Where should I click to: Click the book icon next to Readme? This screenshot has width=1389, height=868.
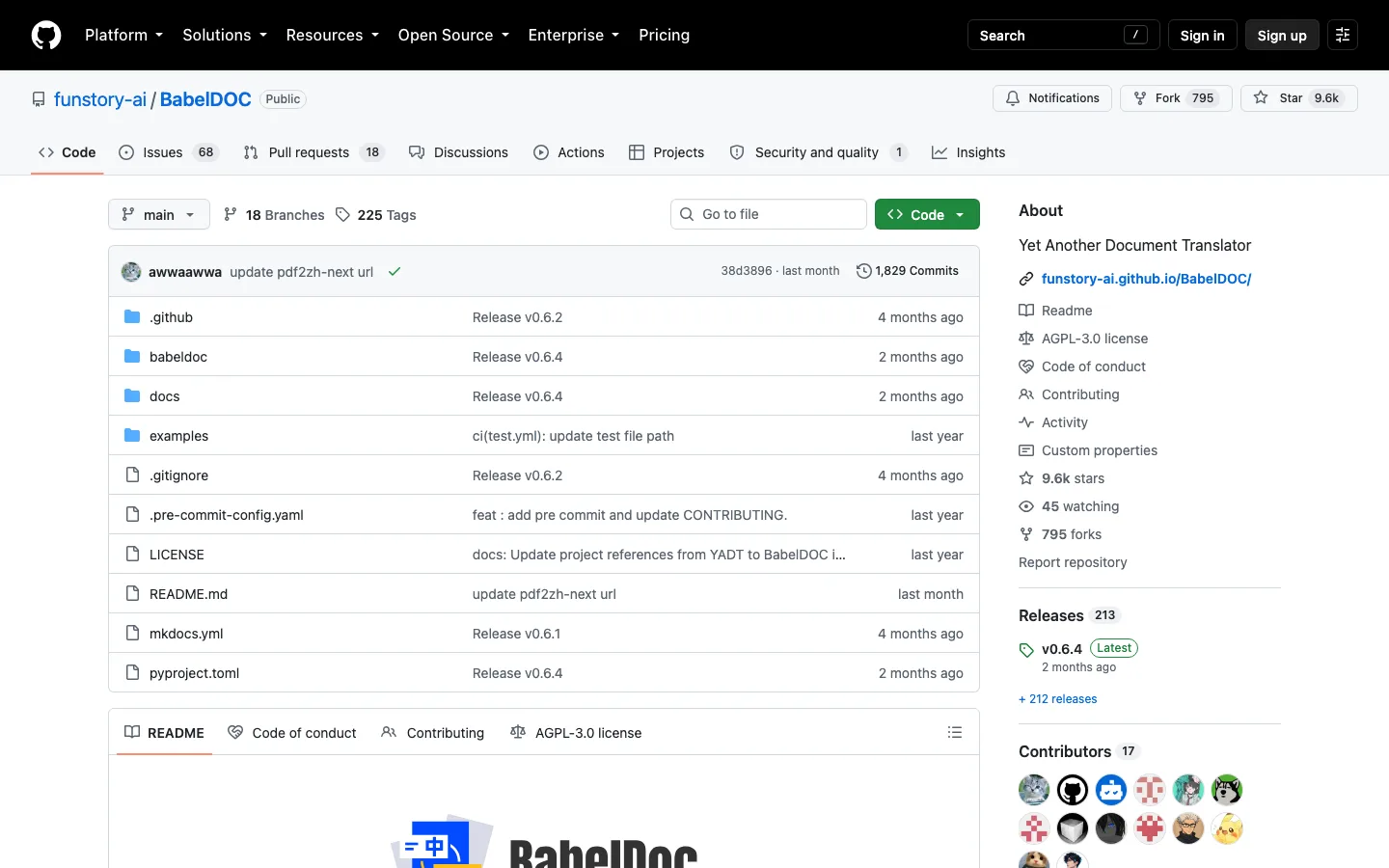(1026, 311)
